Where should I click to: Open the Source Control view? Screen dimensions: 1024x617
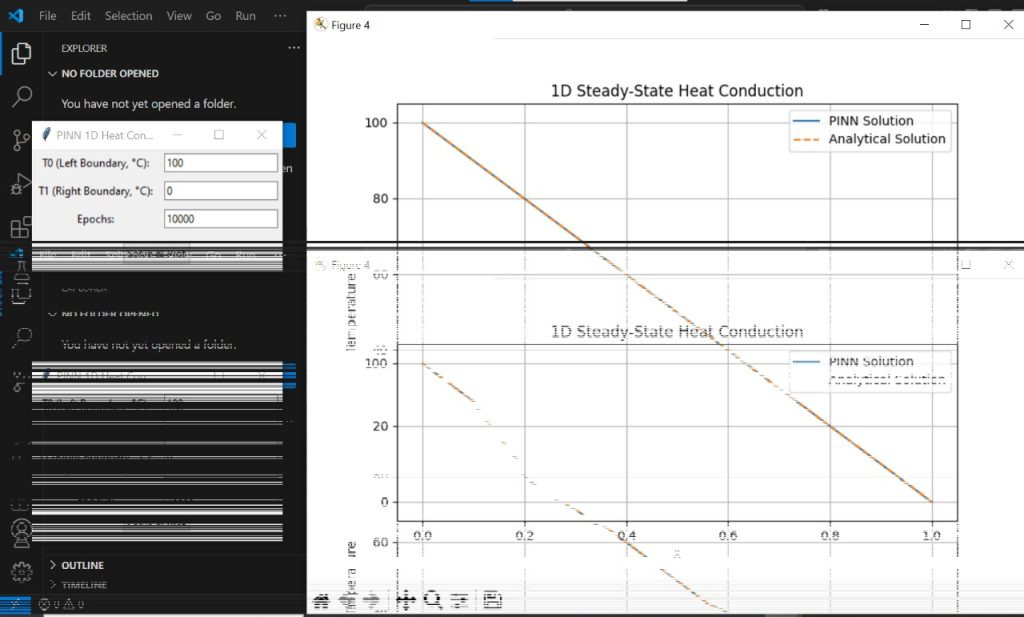(x=21, y=140)
